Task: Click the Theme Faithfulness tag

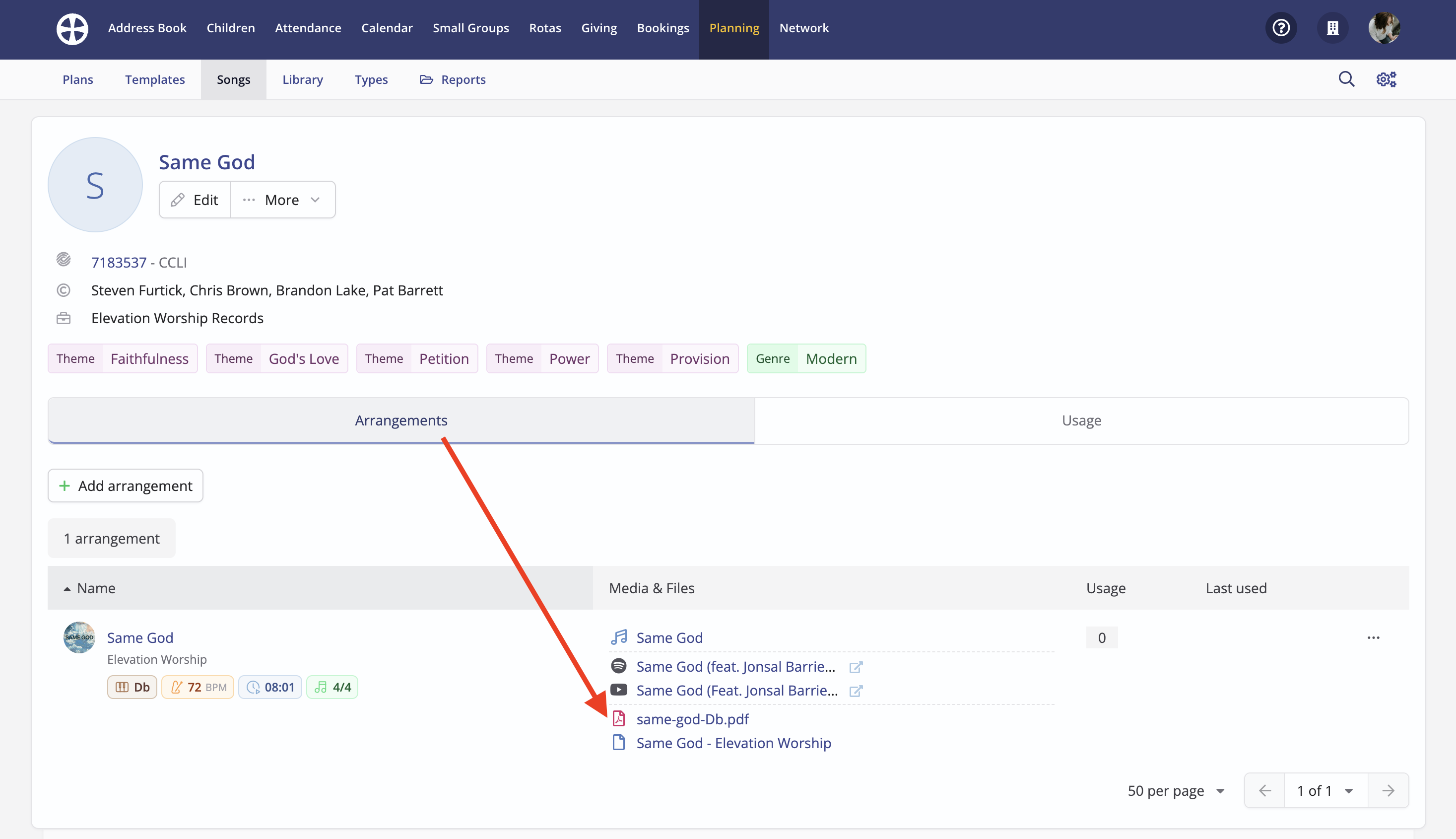Action: pyautogui.click(x=123, y=358)
